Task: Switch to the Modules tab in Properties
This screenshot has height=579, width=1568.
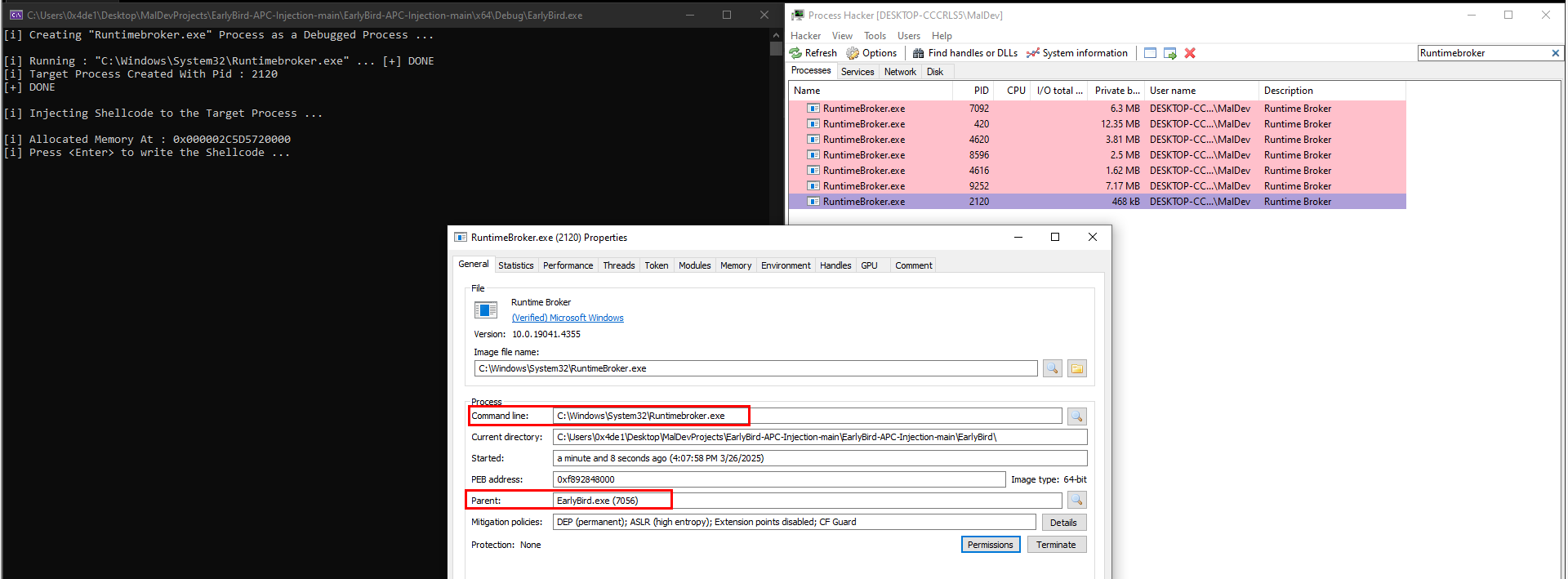Action: point(695,265)
